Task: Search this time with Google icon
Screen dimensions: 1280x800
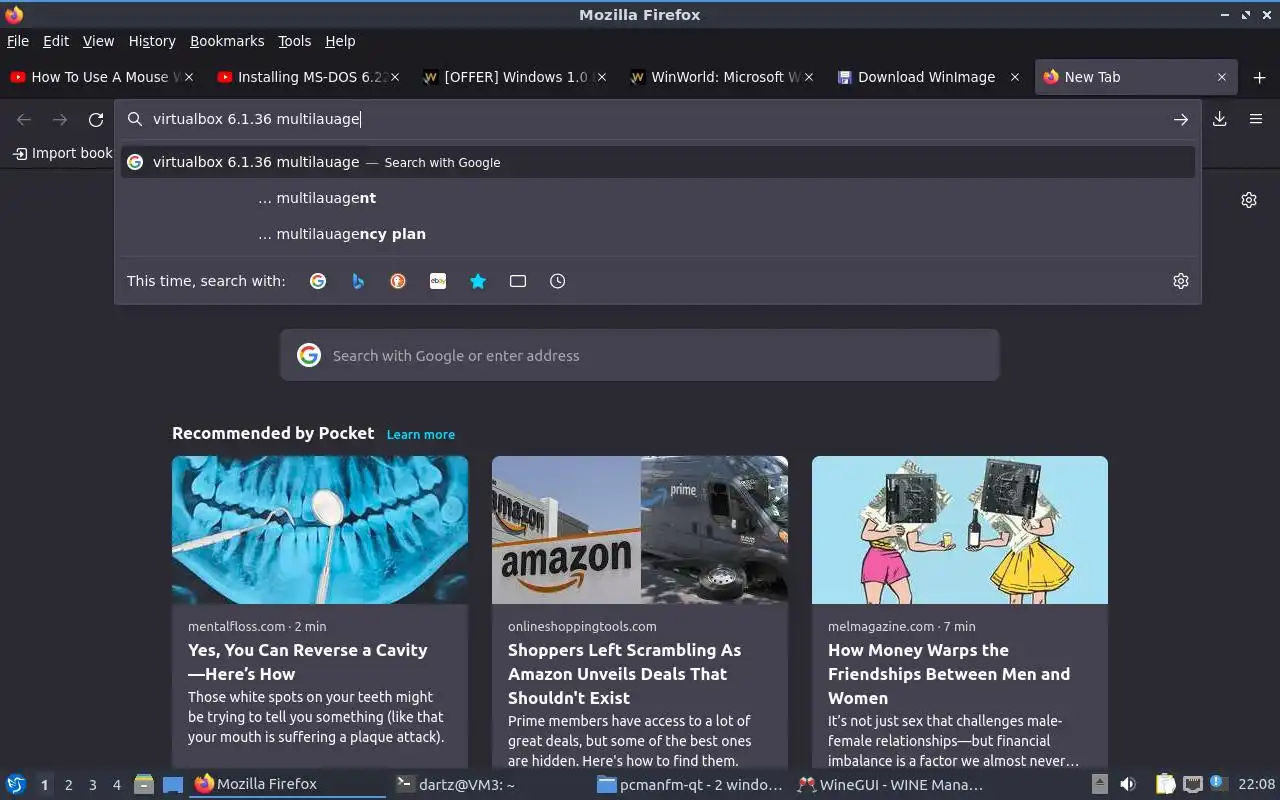Action: point(318,281)
